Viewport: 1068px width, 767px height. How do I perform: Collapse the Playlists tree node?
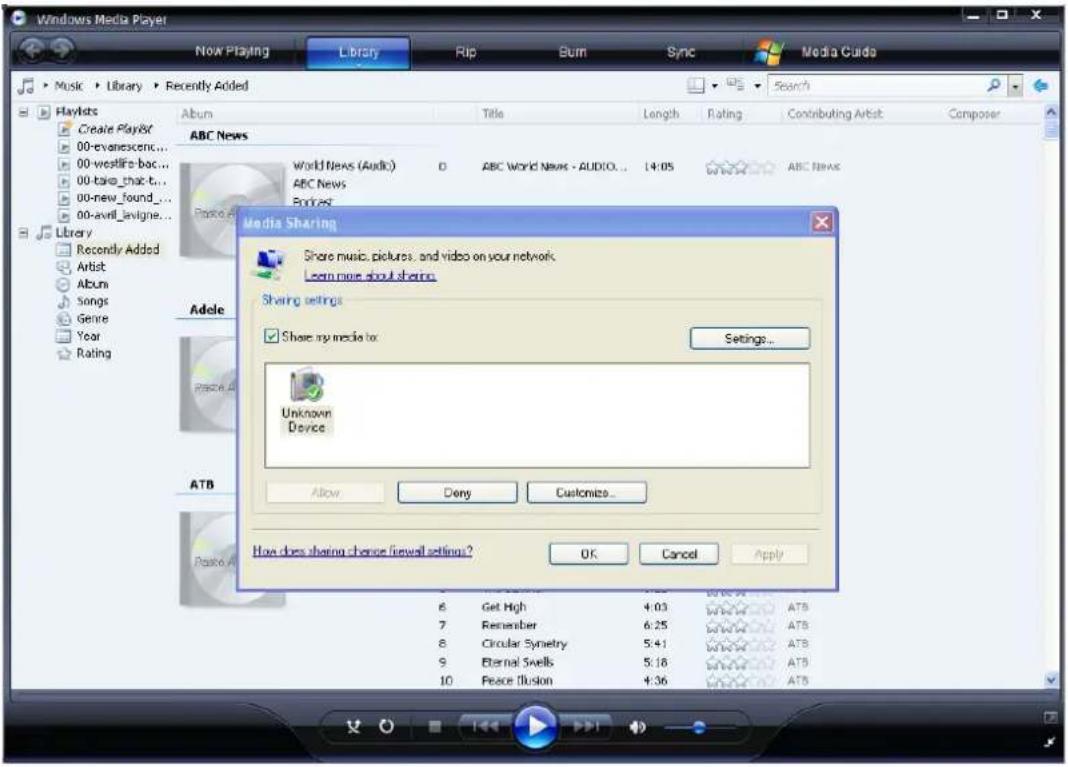click(x=24, y=112)
